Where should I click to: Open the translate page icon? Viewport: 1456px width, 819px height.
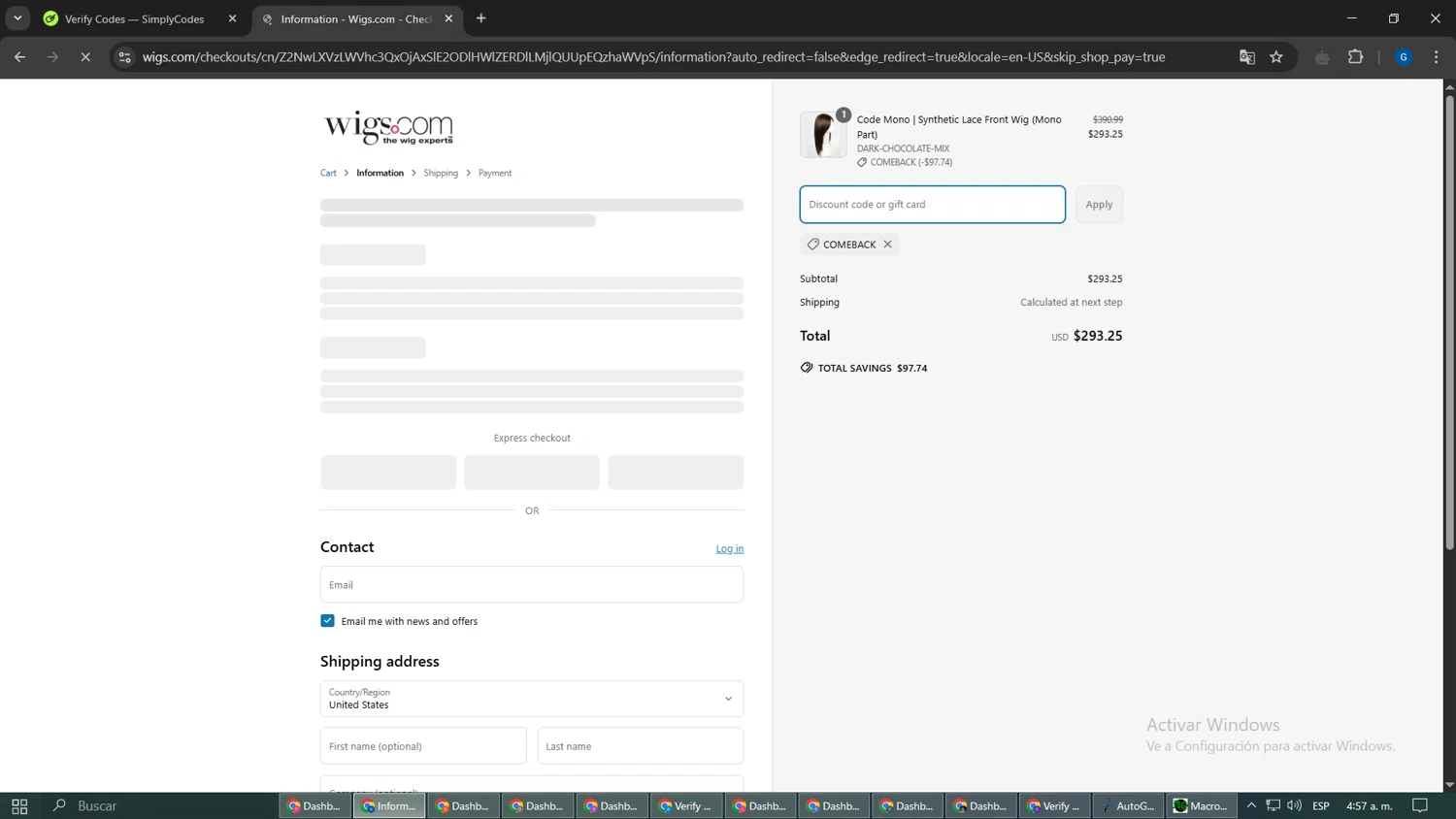(x=1247, y=57)
